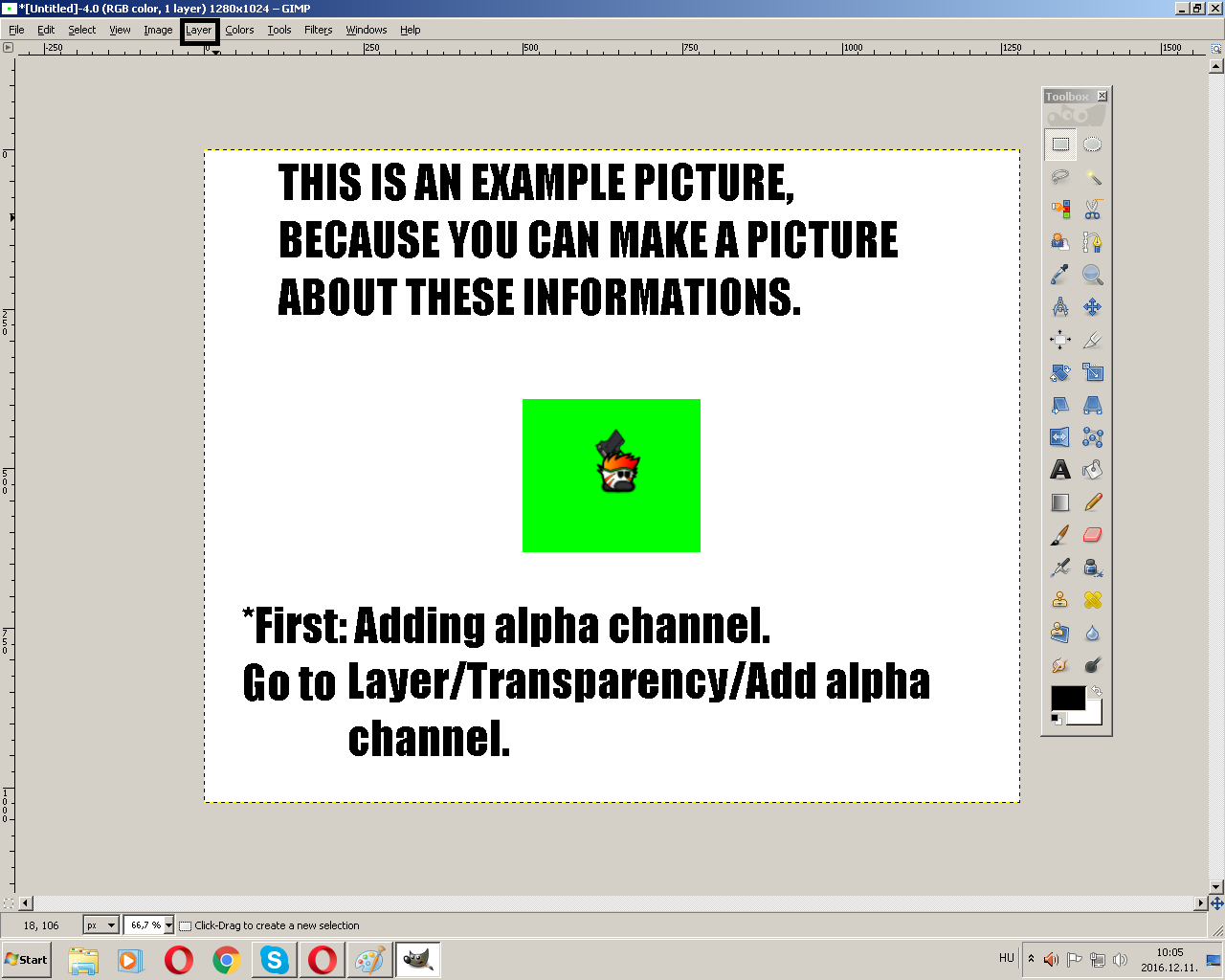Select the Move tool
This screenshot has width=1225, height=980.
point(1093,306)
